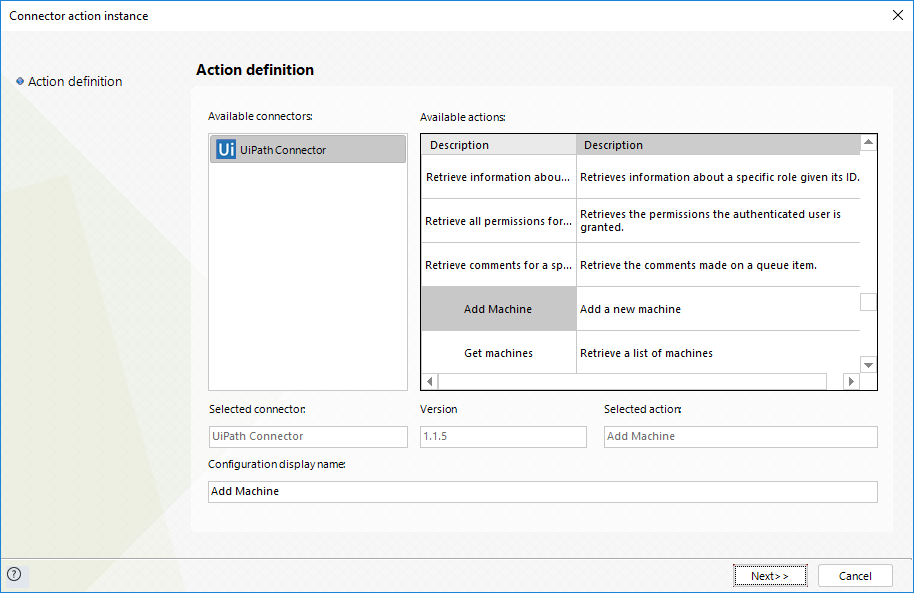Click the Selected connector field
This screenshot has height=593, width=914.
point(308,437)
